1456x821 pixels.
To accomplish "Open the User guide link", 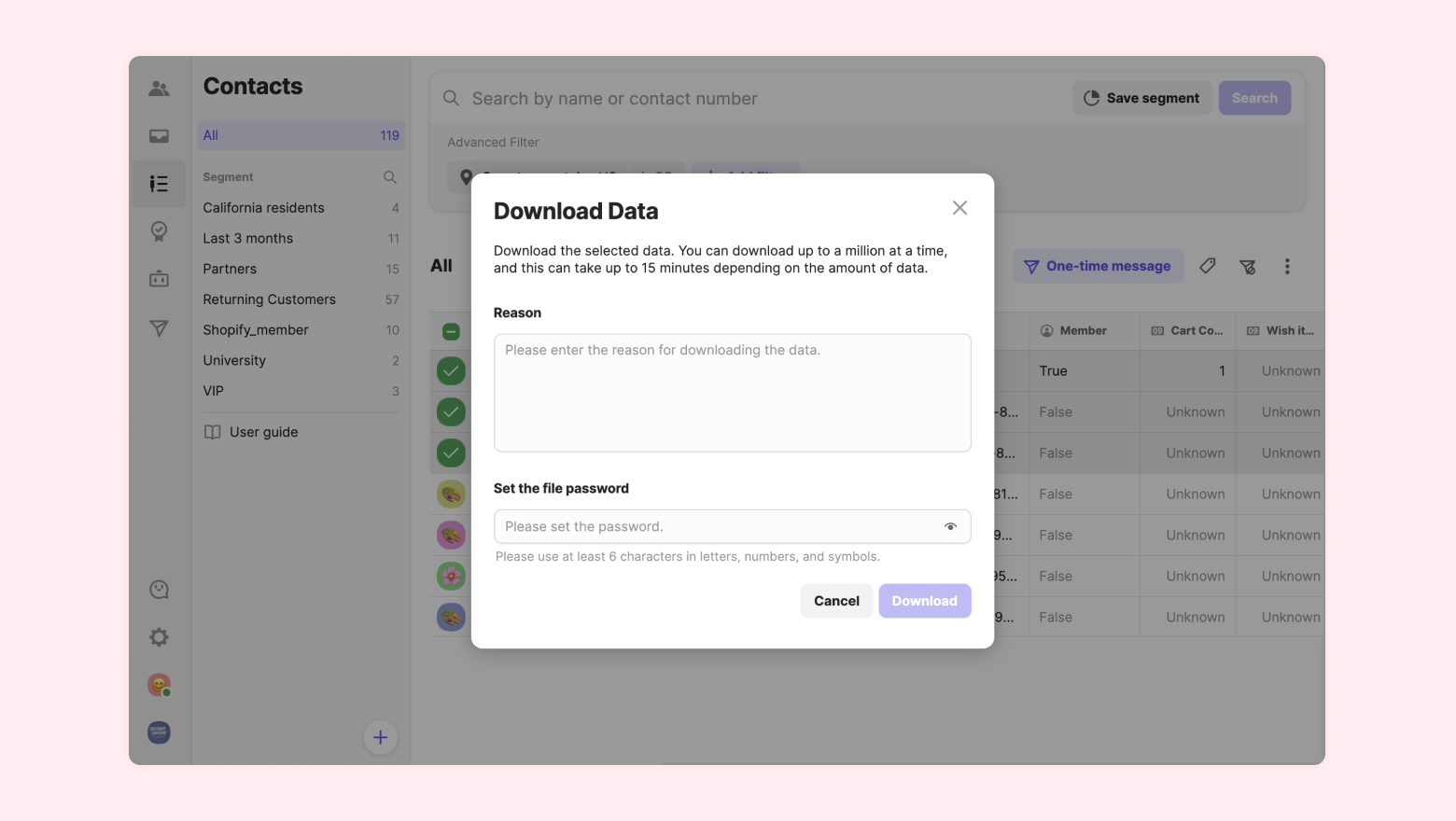I will (x=263, y=432).
